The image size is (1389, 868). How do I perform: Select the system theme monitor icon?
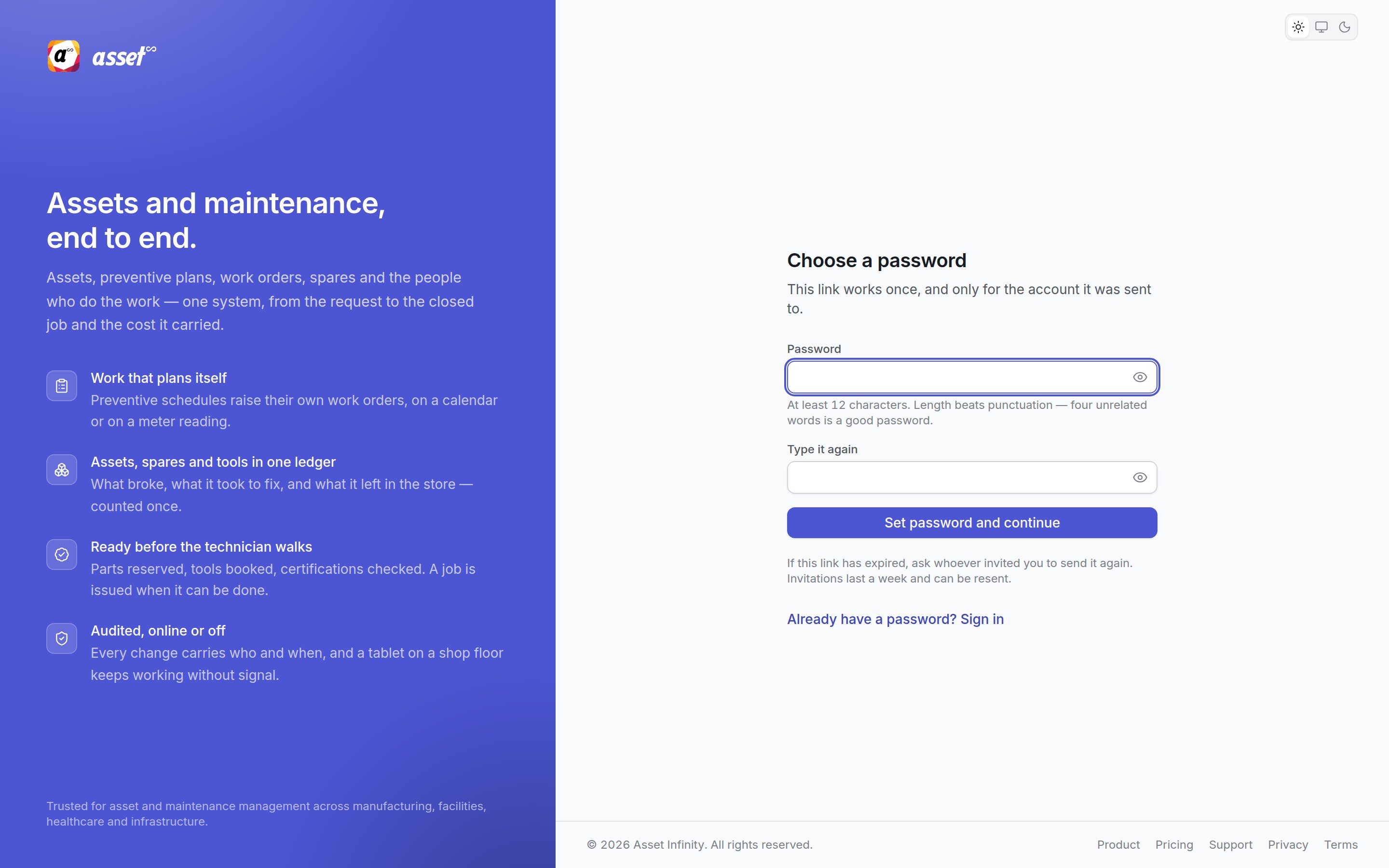click(x=1321, y=27)
